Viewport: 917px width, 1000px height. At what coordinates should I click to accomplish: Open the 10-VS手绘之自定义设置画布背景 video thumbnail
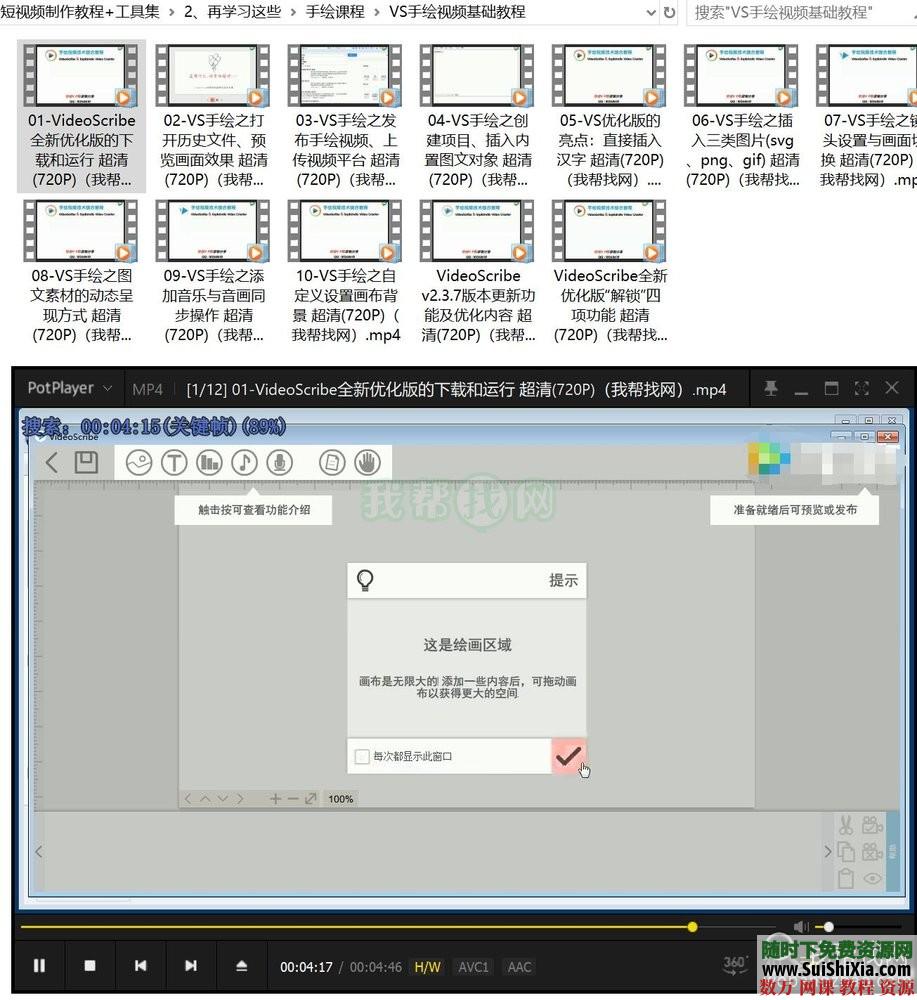coord(345,230)
